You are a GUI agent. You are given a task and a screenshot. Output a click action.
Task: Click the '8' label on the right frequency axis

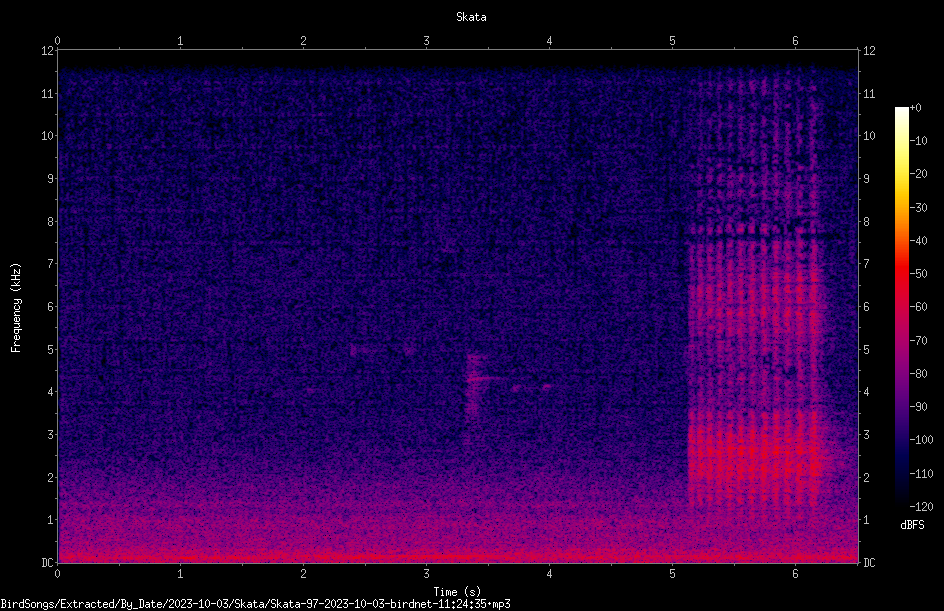pos(866,222)
